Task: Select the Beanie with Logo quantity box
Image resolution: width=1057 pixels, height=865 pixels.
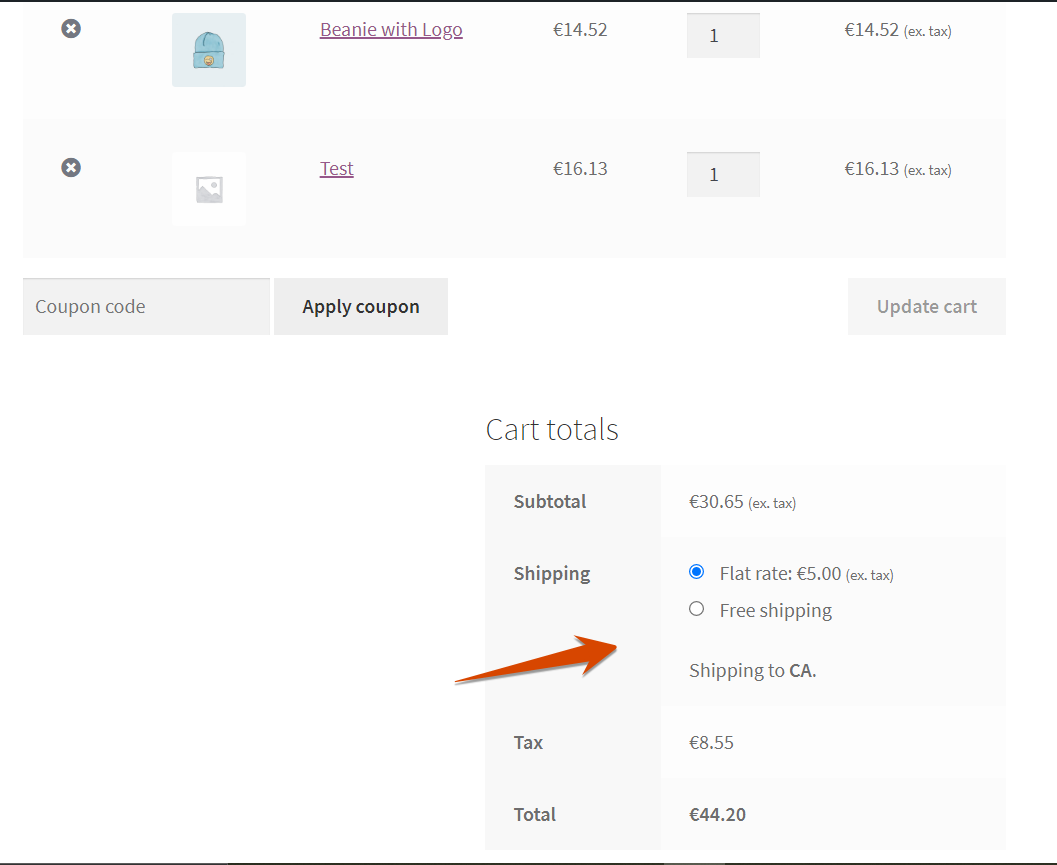Action: [x=723, y=34]
